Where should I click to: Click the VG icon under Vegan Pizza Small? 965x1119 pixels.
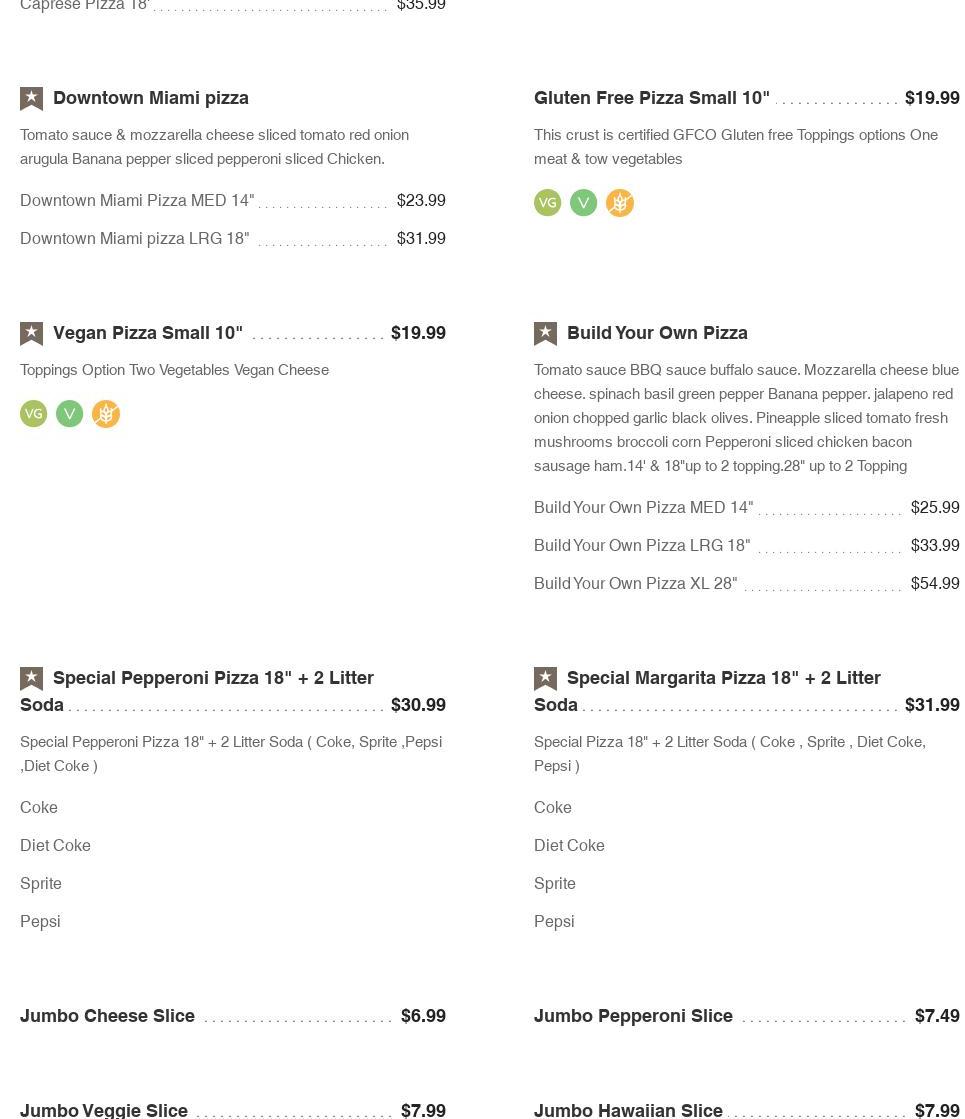pyautogui.click(x=34, y=414)
